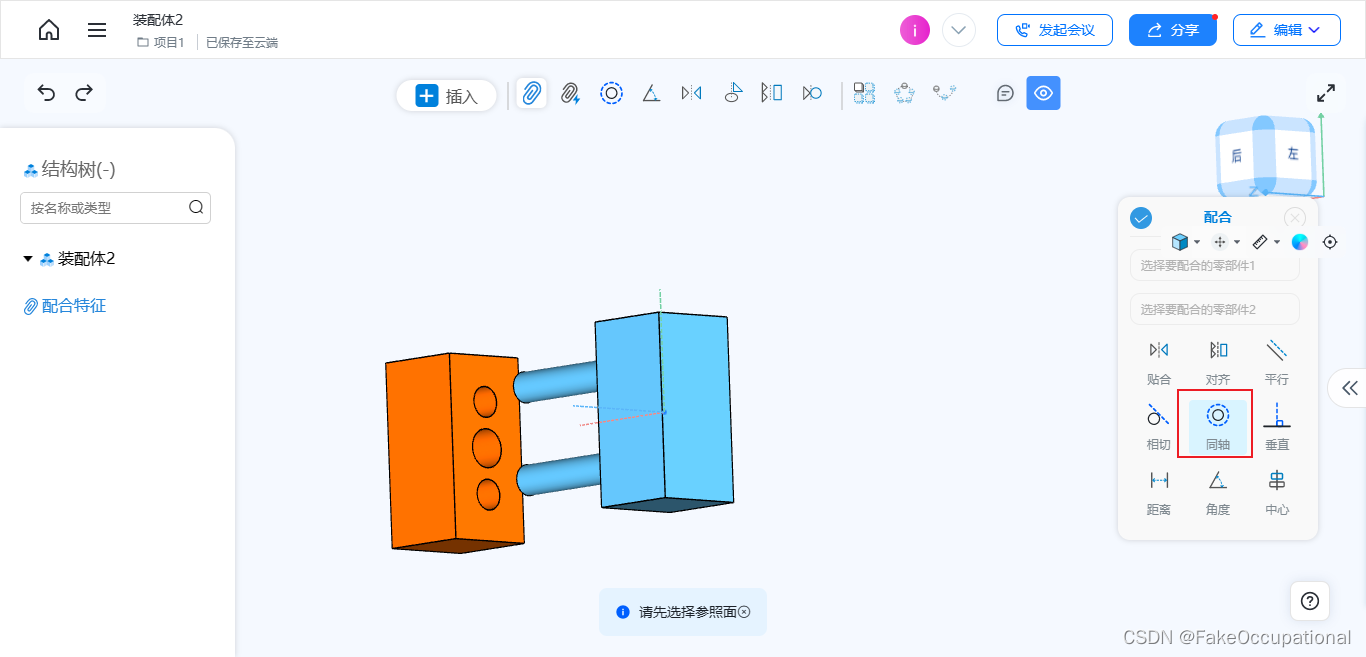
Task: Collapse the 装配体2 tree node
Action: [28, 259]
